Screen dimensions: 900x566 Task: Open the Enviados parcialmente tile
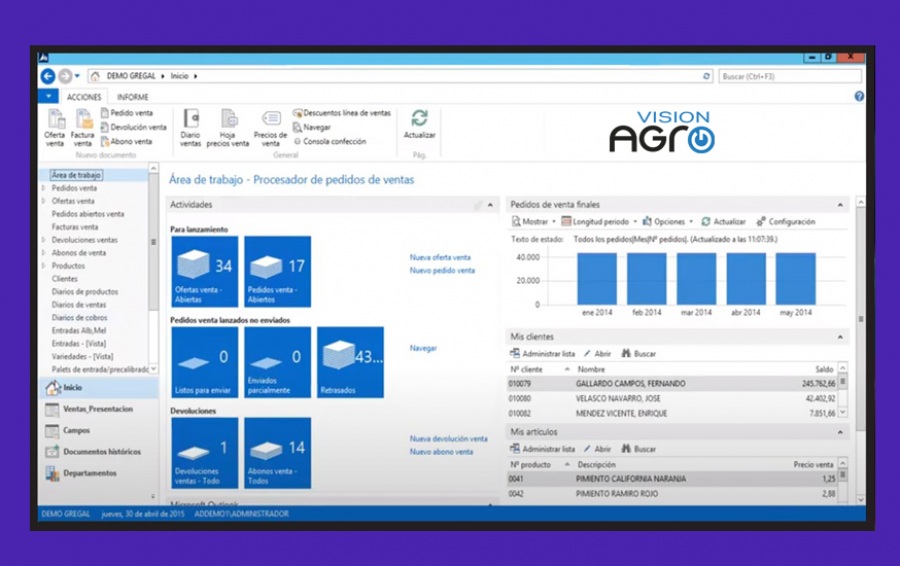pyautogui.click(x=278, y=362)
